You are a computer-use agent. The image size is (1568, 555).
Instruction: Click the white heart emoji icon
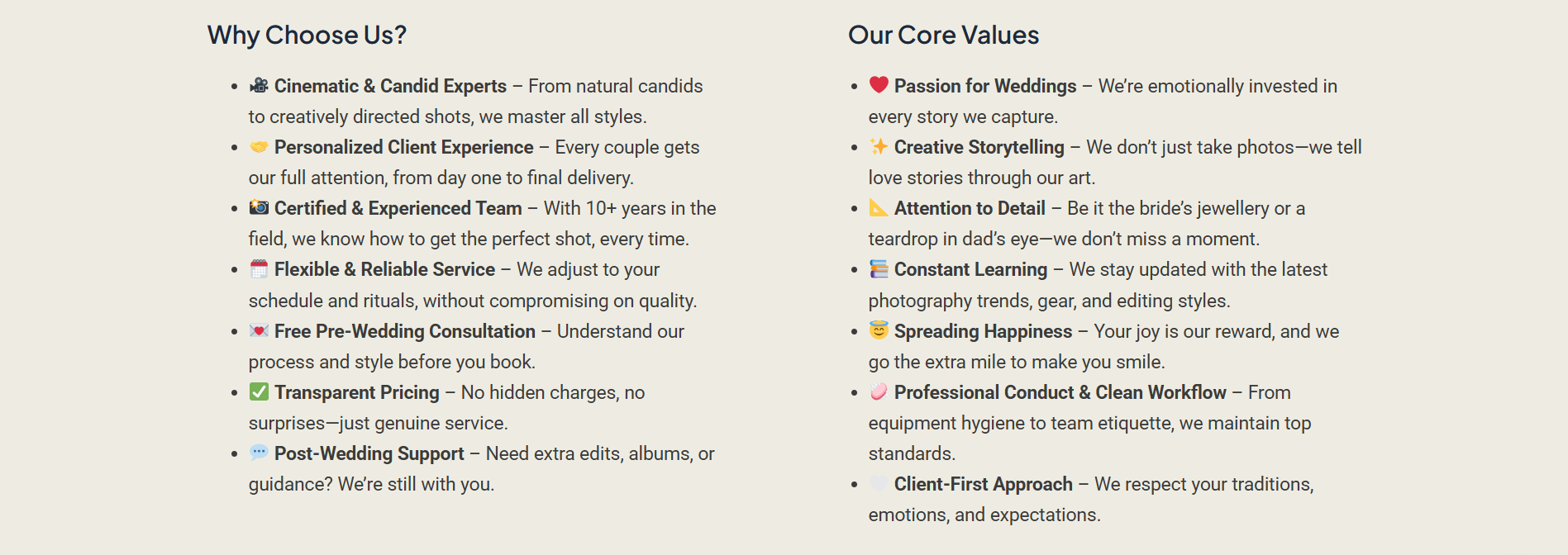point(879,483)
